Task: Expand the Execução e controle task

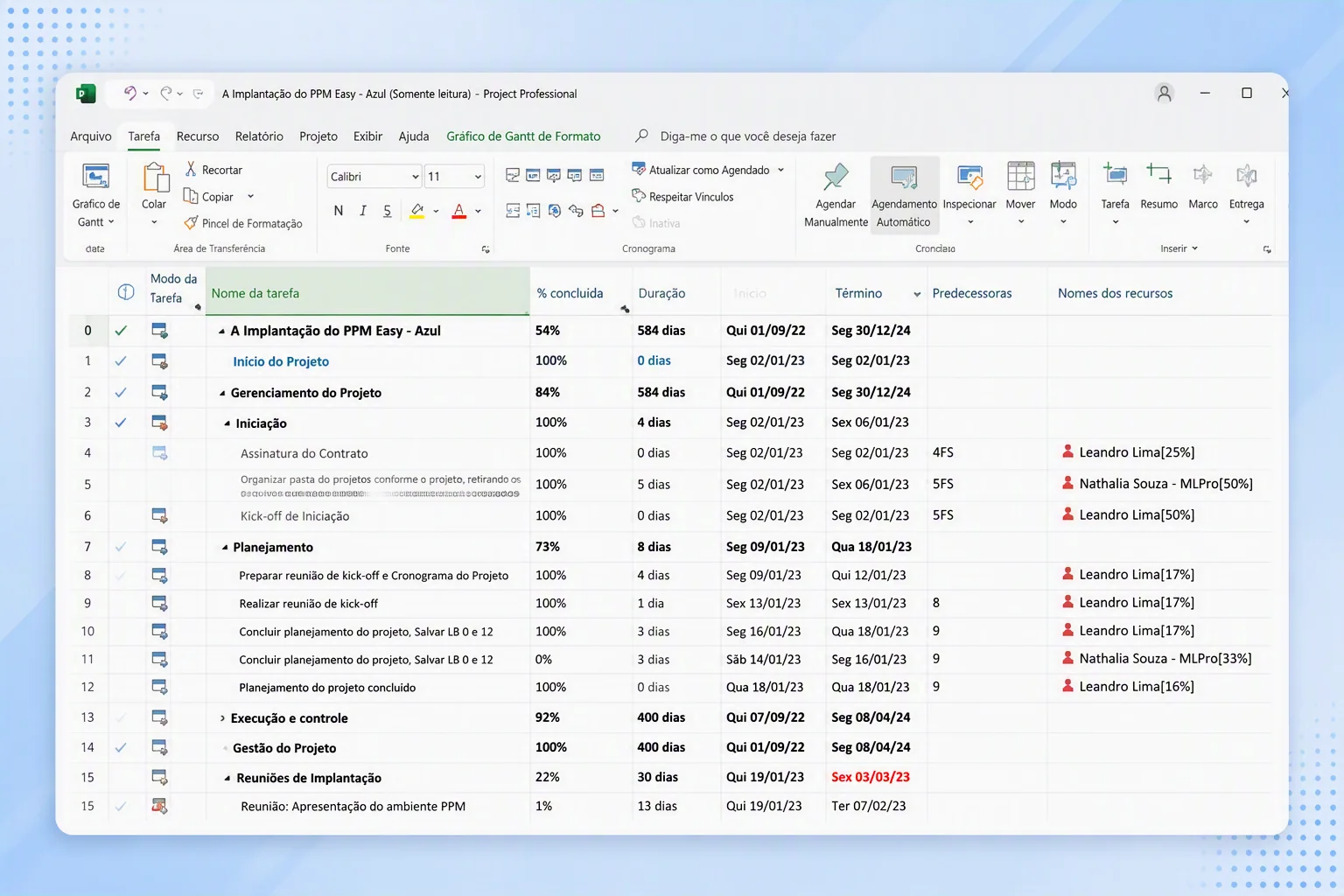Action: pos(222,718)
